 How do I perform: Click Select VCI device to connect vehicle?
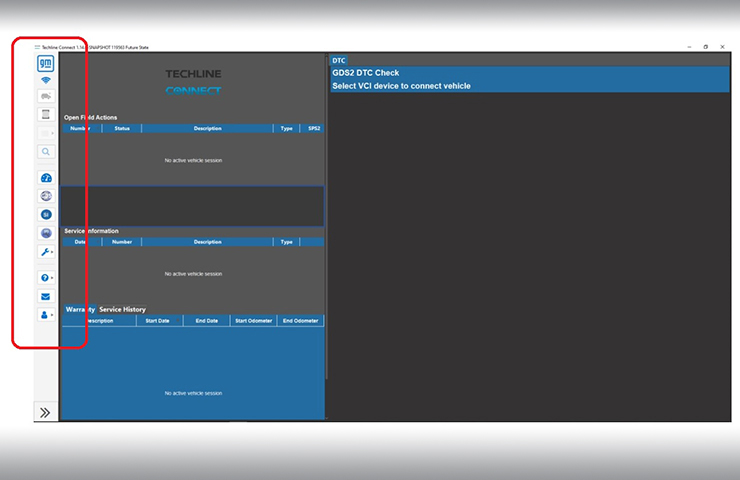(530, 86)
